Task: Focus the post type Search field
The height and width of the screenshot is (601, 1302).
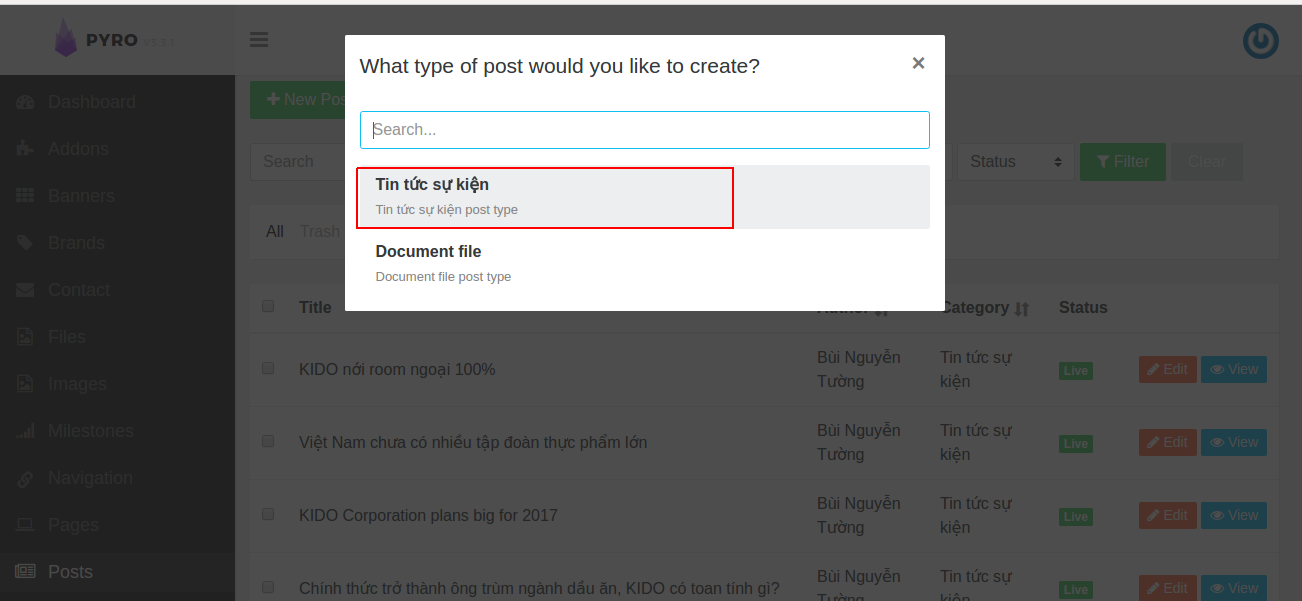Action: point(644,130)
